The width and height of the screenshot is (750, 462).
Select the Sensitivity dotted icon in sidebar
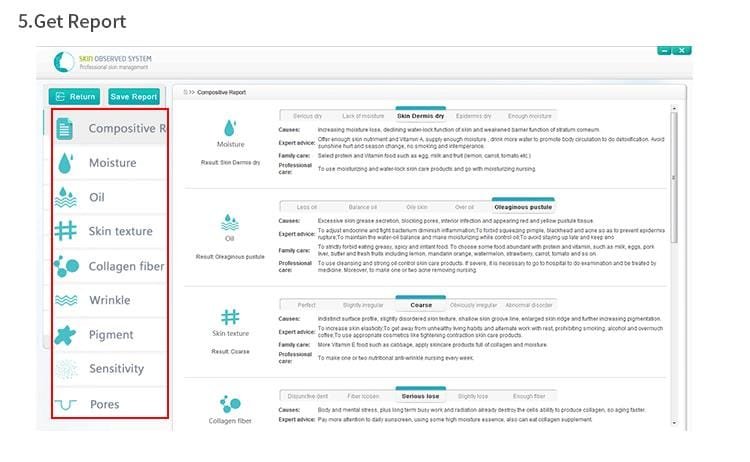pyautogui.click(x=66, y=369)
